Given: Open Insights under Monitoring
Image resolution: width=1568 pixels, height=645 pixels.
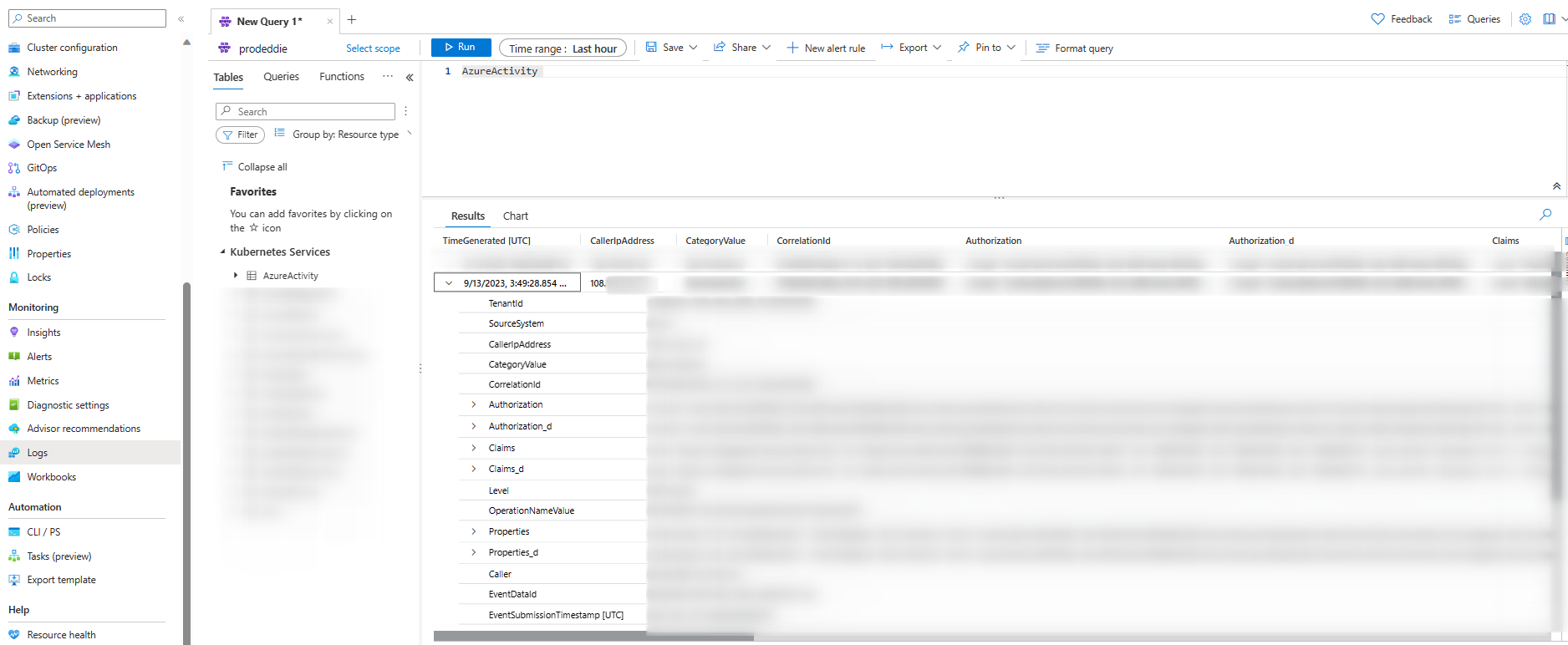Looking at the screenshot, I should click(x=43, y=333).
